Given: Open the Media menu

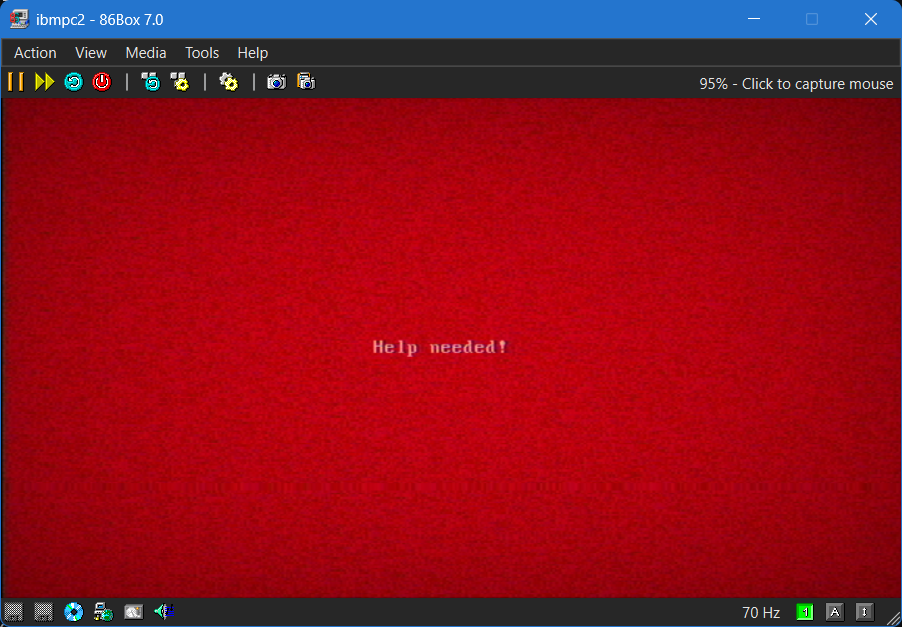Looking at the screenshot, I should pyautogui.click(x=146, y=53).
